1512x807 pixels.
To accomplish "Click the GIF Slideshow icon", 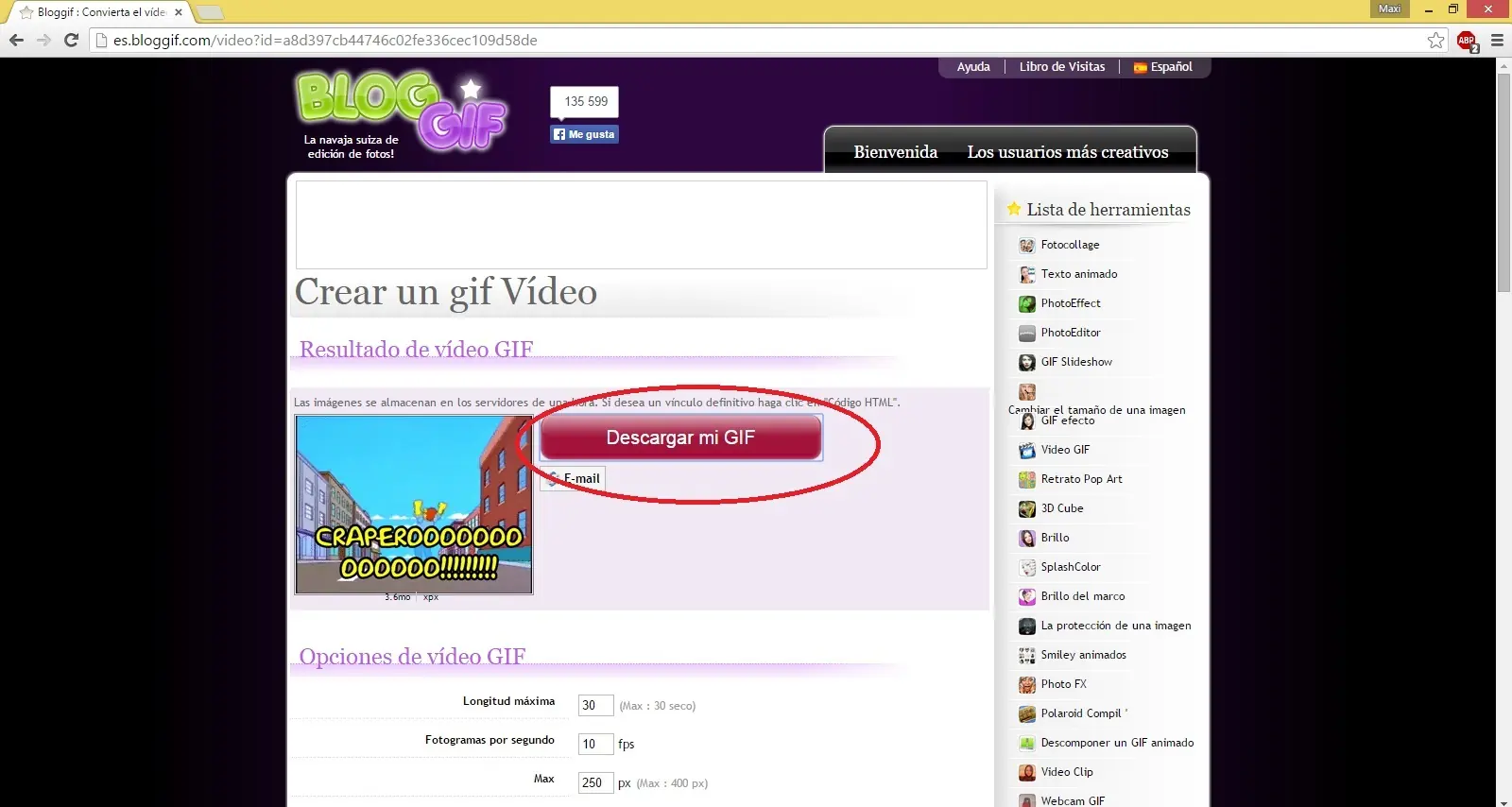I will click(x=1027, y=363).
